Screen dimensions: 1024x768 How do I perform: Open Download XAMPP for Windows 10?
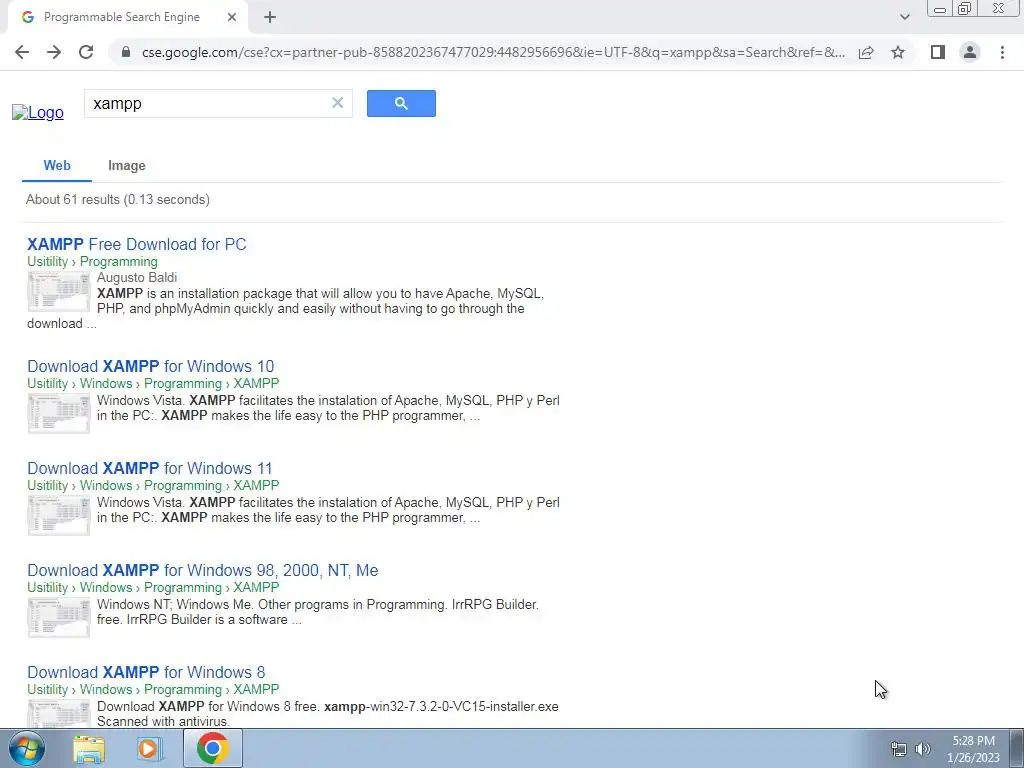tap(150, 366)
